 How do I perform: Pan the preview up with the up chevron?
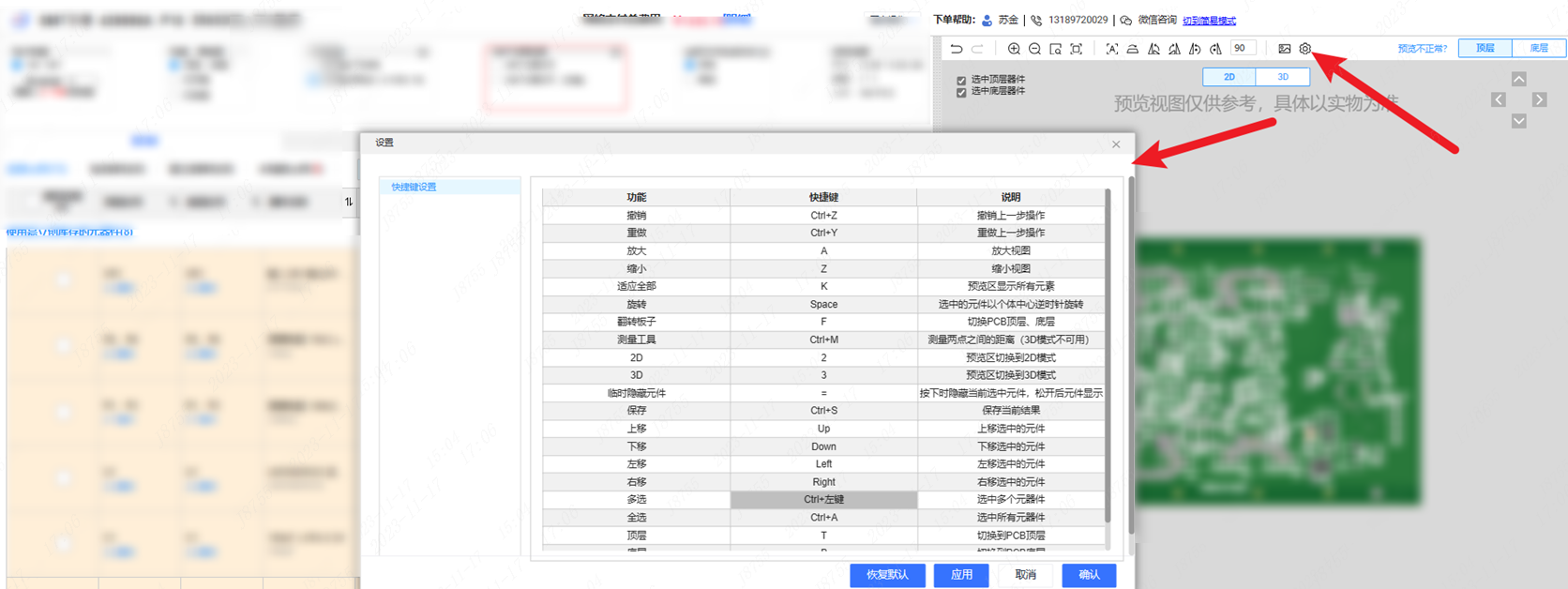pyautogui.click(x=1518, y=79)
